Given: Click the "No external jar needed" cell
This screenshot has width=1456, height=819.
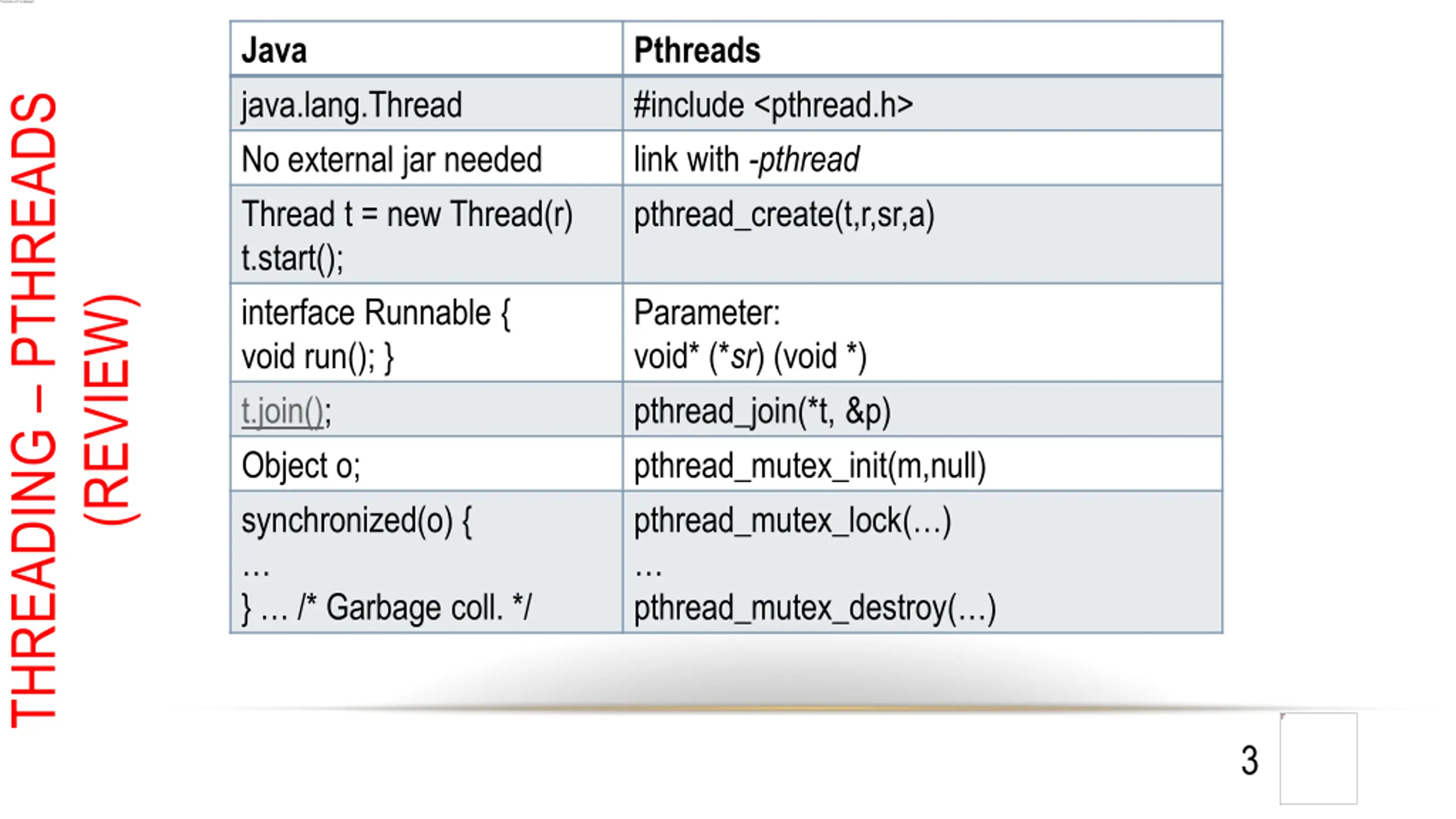Looking at the screenshot, I should coord(427,159).
